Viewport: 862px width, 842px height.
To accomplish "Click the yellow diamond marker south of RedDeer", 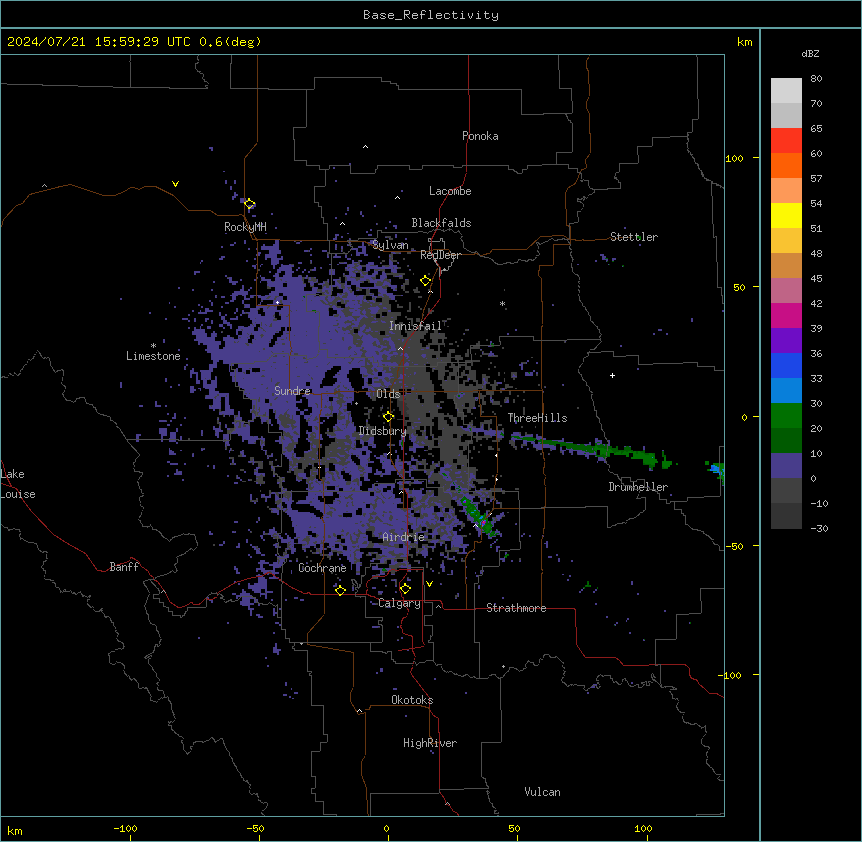I will [425, 281].
